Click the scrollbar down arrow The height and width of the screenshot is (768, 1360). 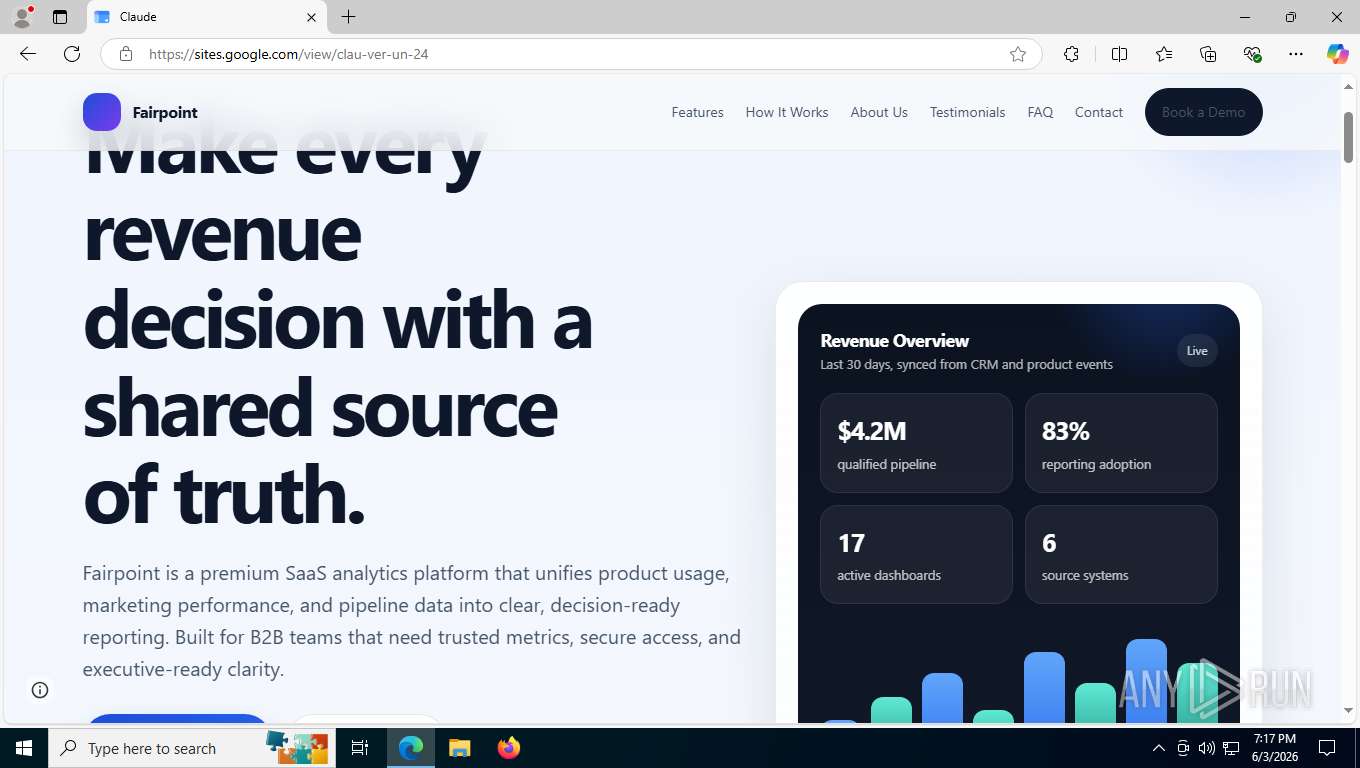coord(1348,710)
